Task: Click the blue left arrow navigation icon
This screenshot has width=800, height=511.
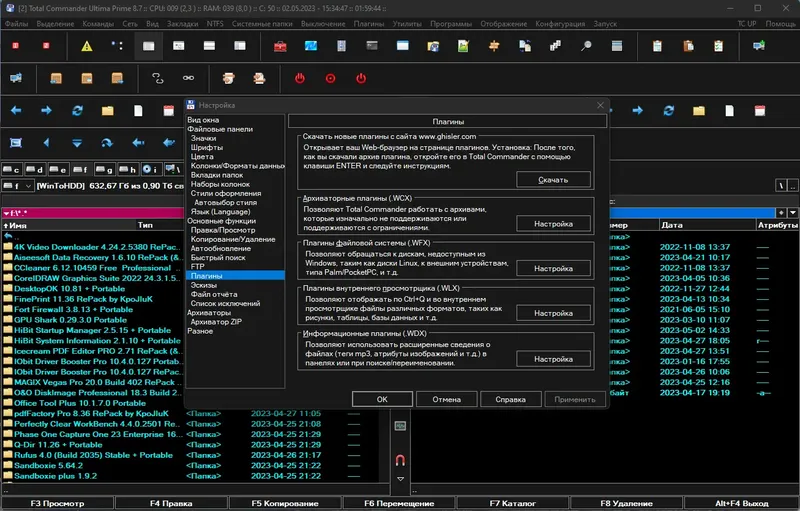Action: [16, 110]
